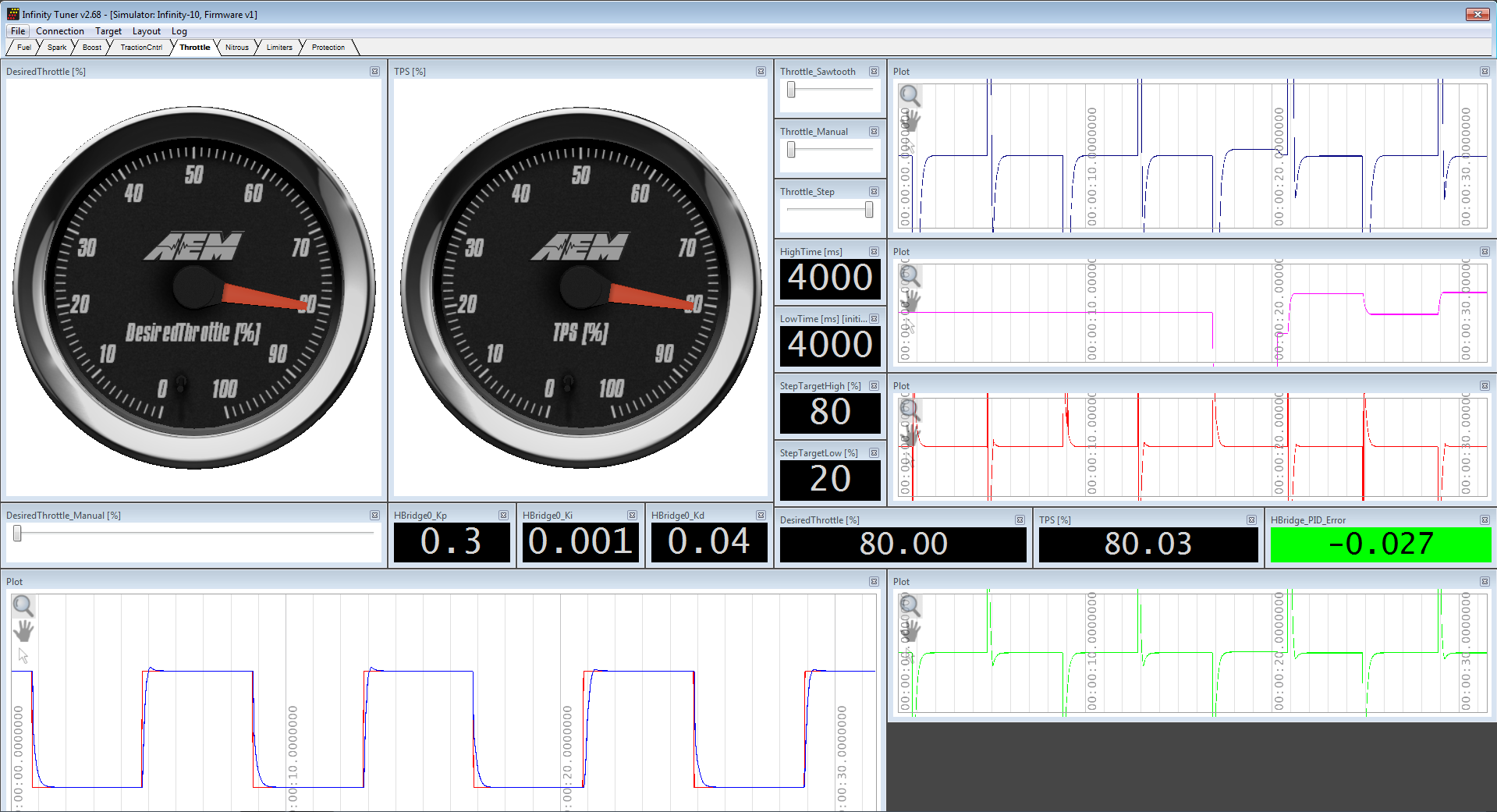Switch to the TractionCntrl tab

tap(141, 48)
